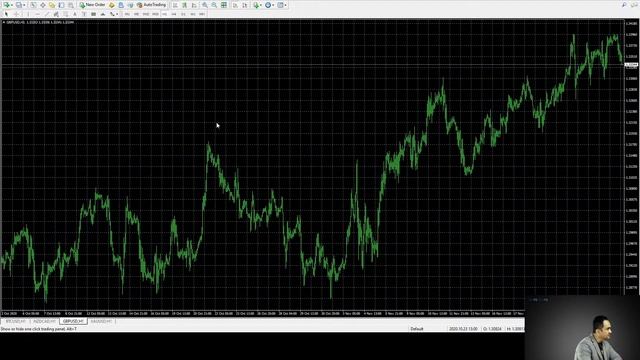
Task: Expand the Indicators dropdown arrow
Action: click(x=261, y=5)
